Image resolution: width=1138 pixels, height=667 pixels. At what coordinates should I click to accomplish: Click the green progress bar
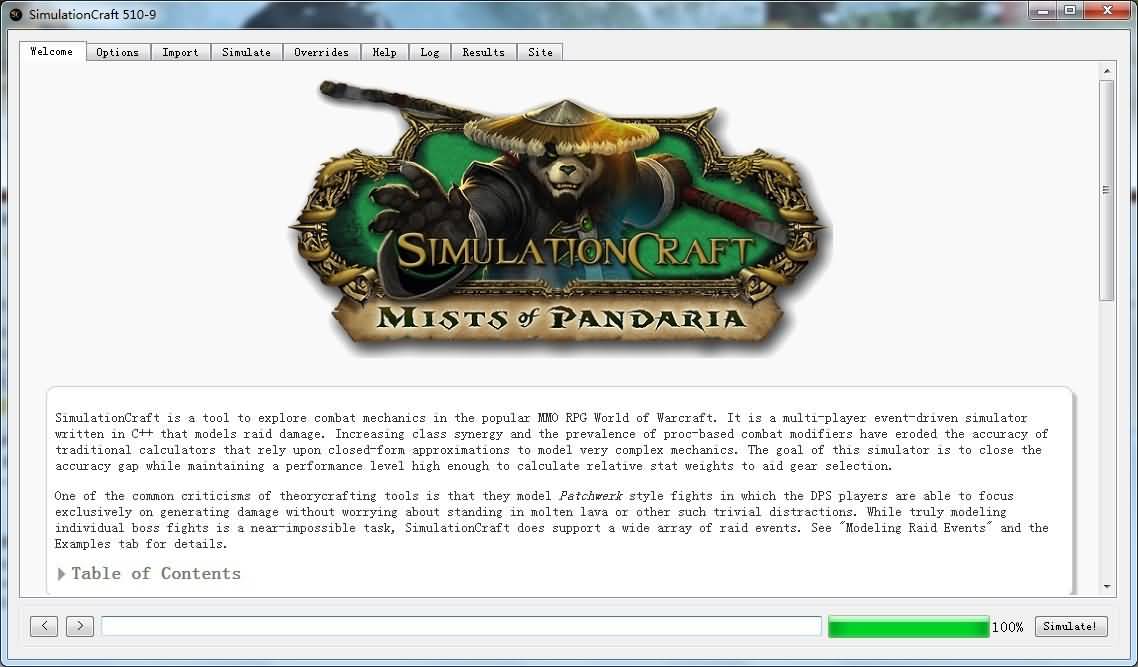click(909, 626)
